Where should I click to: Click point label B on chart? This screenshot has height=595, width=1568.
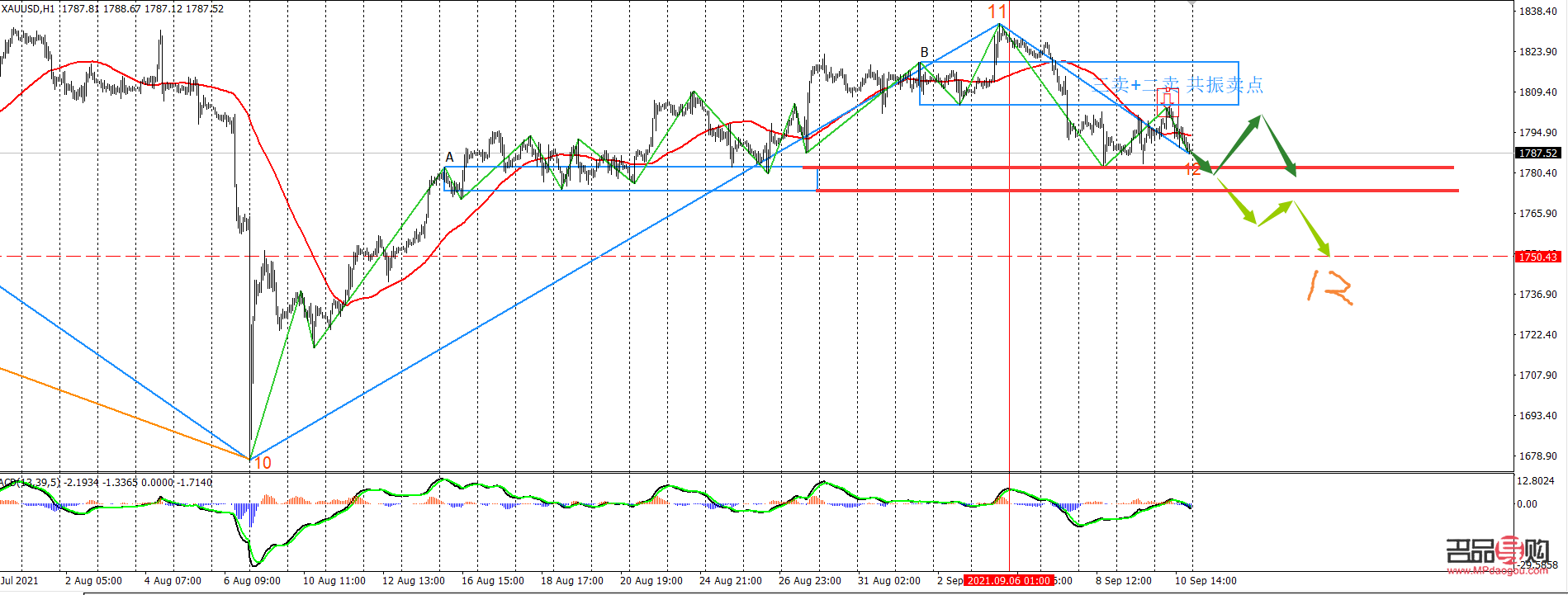(925, 52)
